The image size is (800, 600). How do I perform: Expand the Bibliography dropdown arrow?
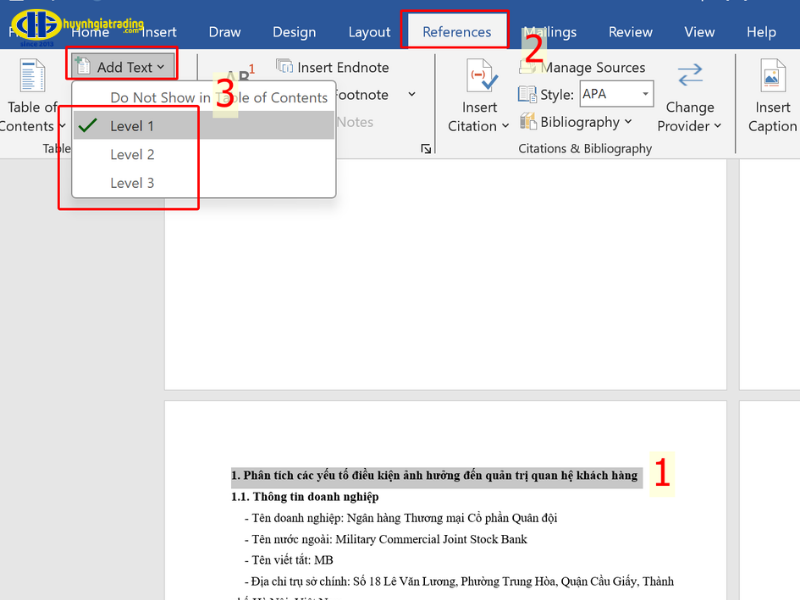point(628,122)
